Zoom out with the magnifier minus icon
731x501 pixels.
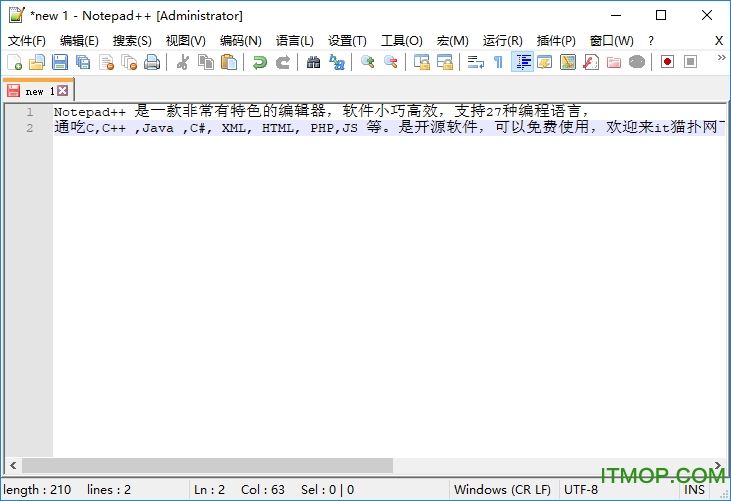391,62
